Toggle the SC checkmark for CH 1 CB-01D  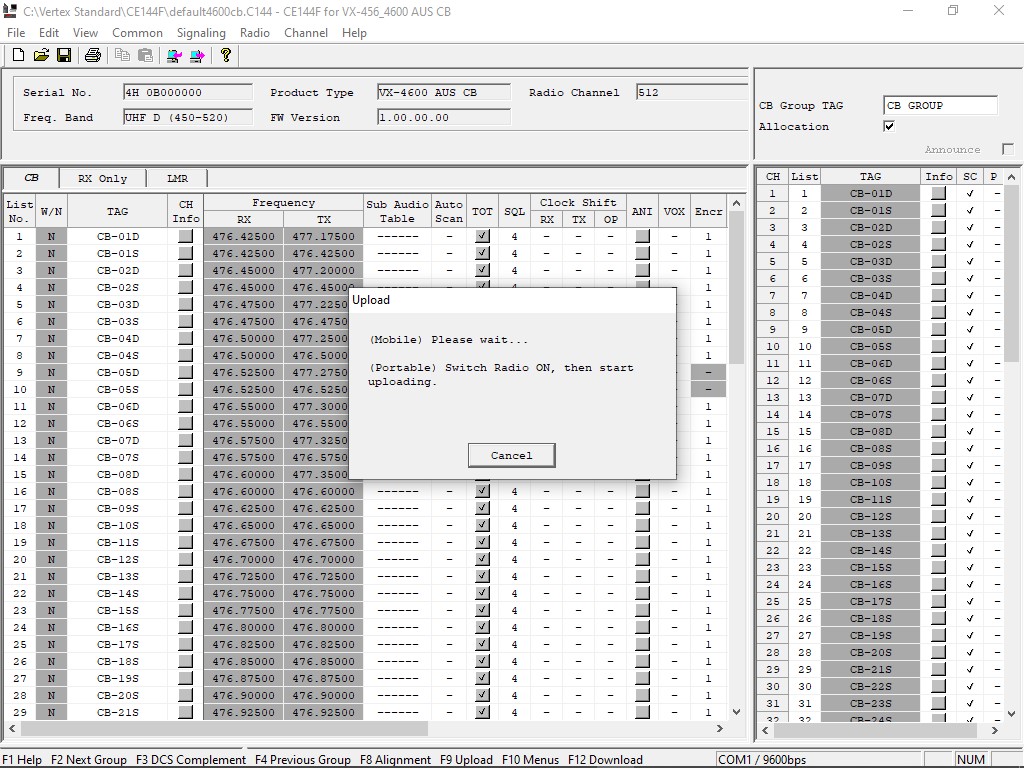(970, 193)
